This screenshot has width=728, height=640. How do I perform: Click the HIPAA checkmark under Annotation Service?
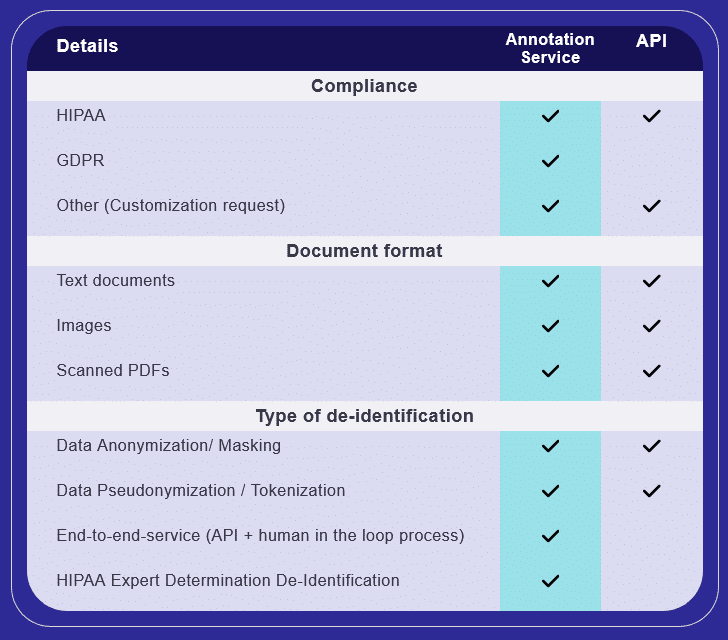click(550, 116)
